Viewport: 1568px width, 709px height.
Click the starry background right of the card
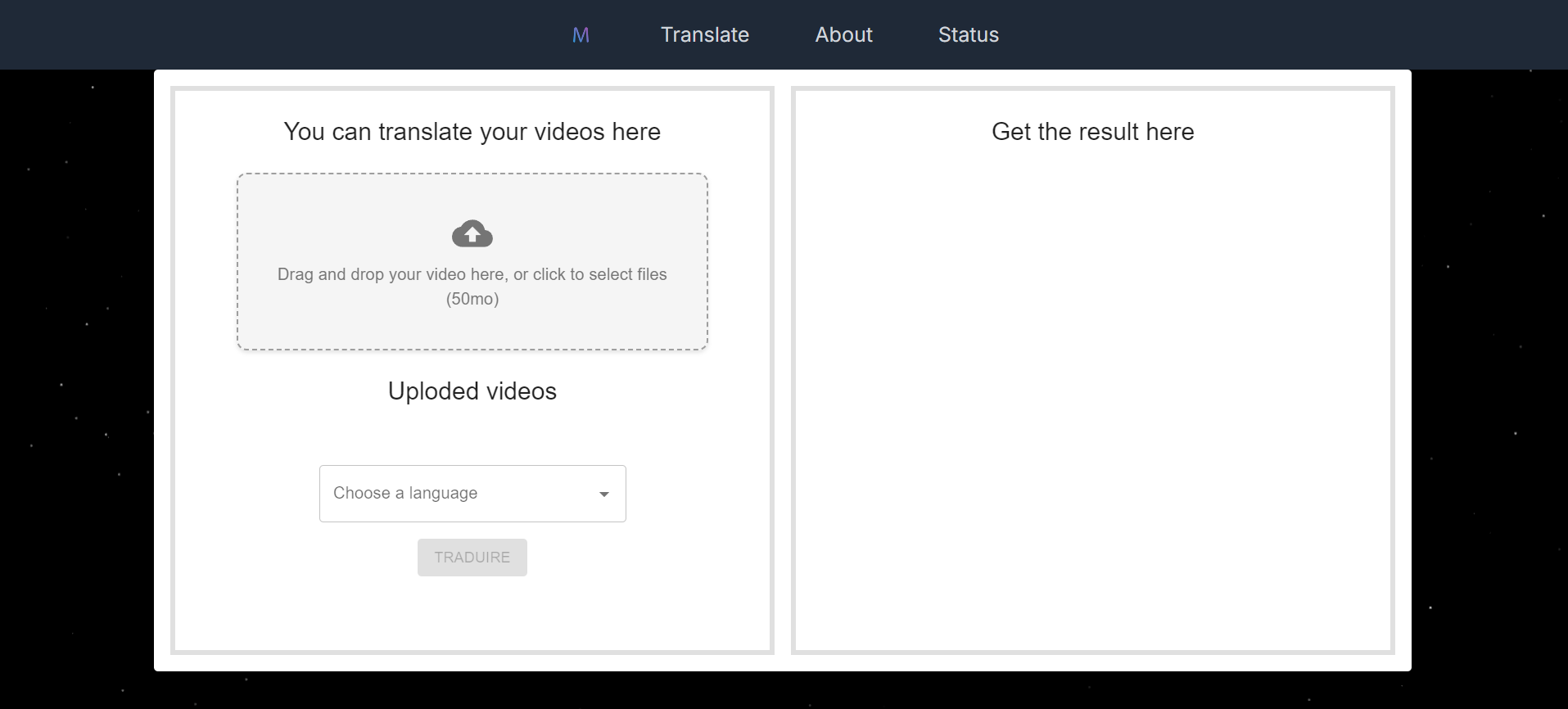pos(1489,368)
